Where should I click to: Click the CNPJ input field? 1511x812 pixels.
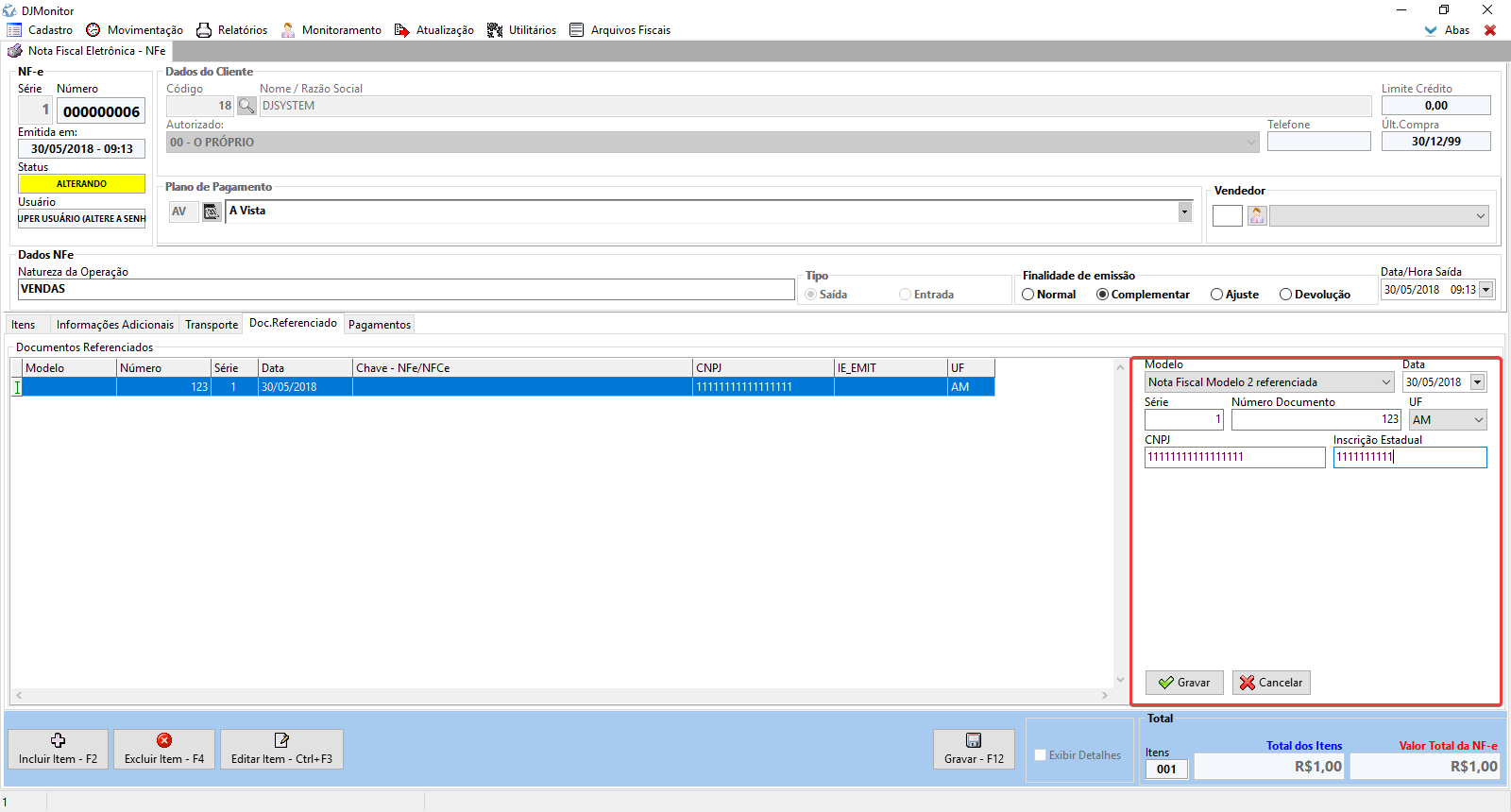1234,458
